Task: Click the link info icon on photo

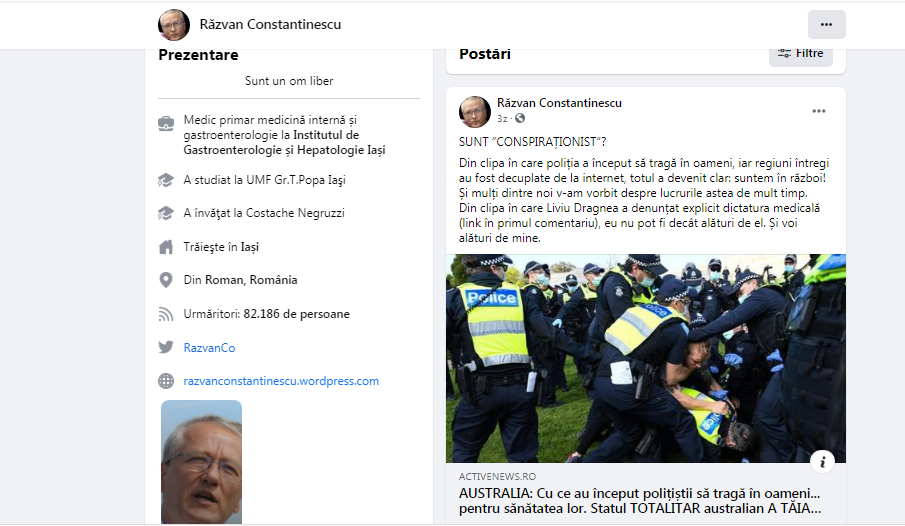Action: pos(822,461)
